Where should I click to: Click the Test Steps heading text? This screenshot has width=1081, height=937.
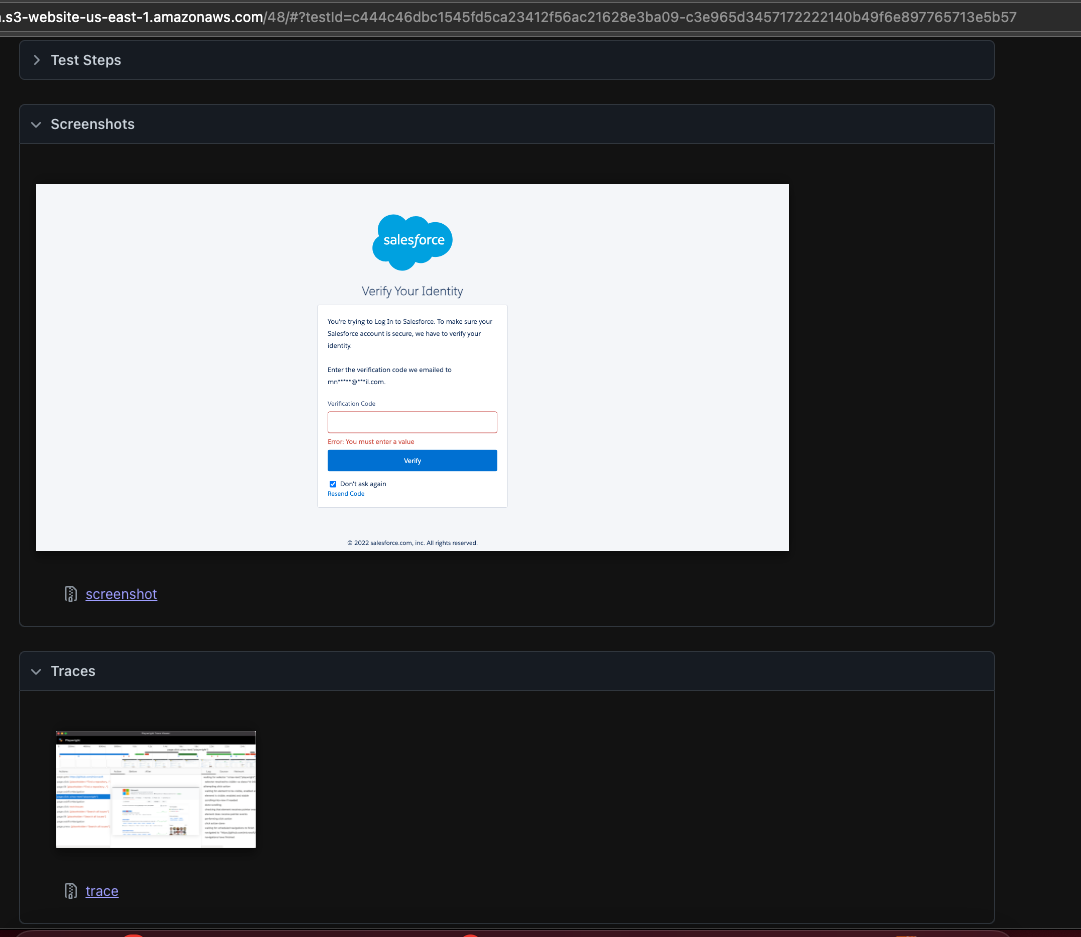86,61
